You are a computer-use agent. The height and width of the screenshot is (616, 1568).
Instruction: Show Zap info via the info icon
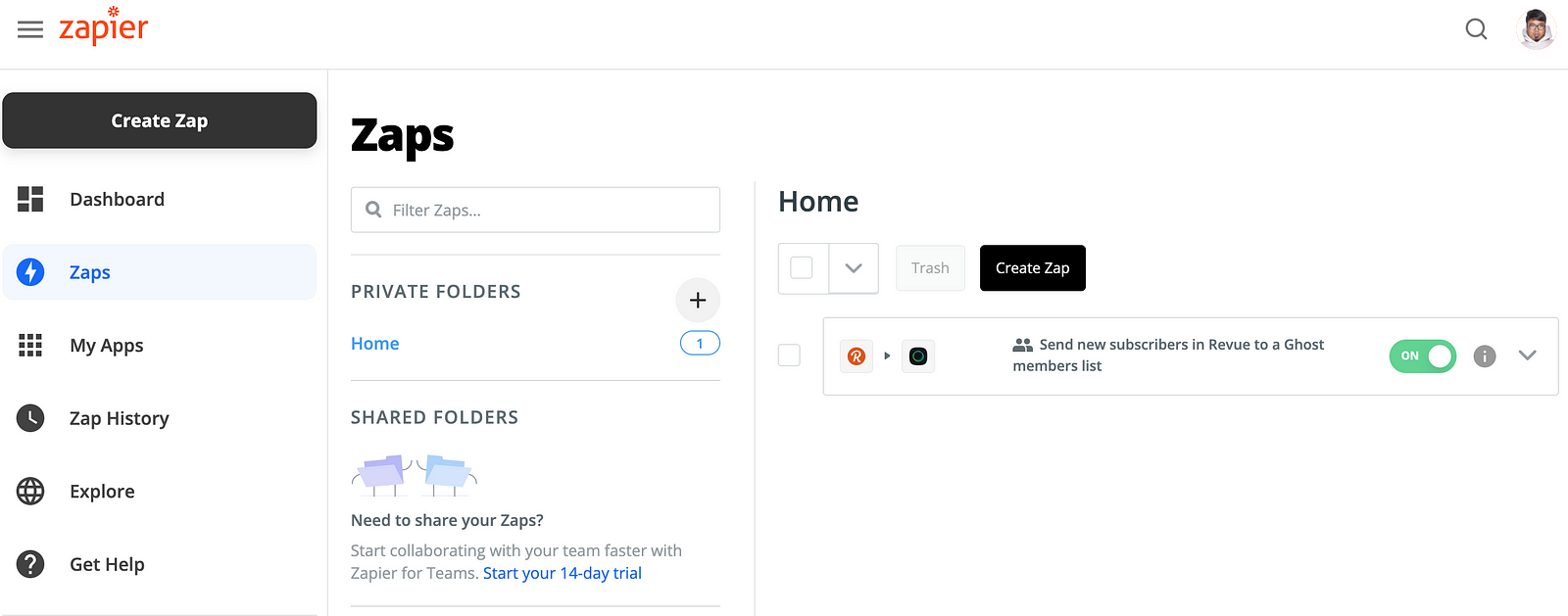click(1485, 356)
